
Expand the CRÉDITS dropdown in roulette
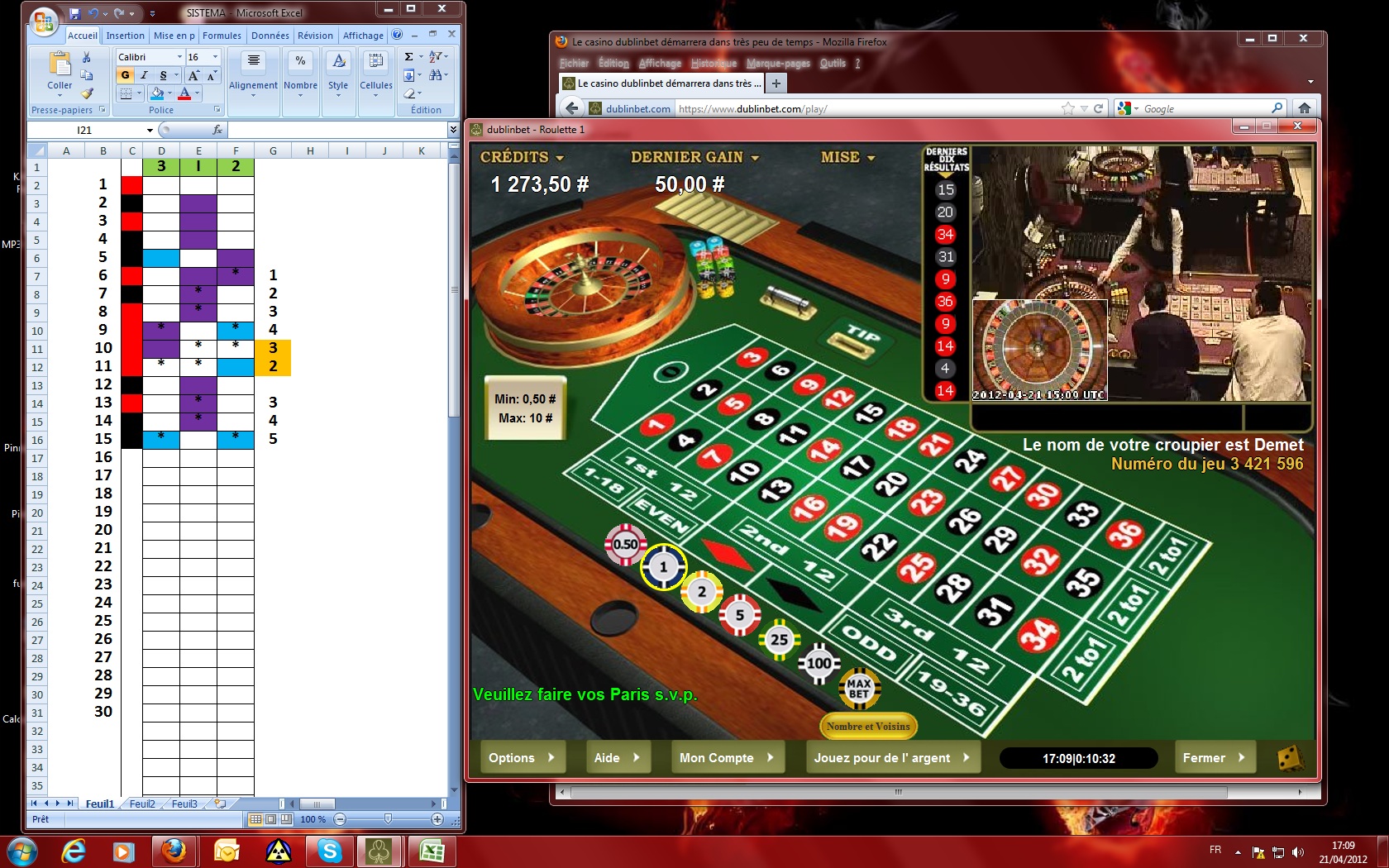click(x=560, y=158)
